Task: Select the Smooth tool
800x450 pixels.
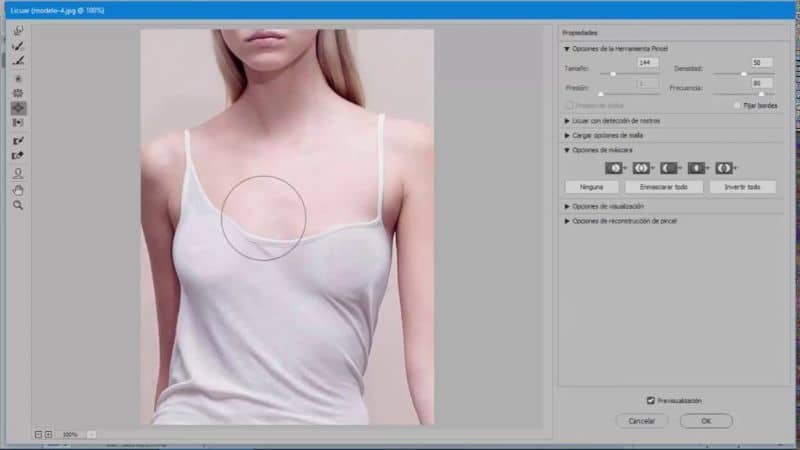Action: coord(18,61)
